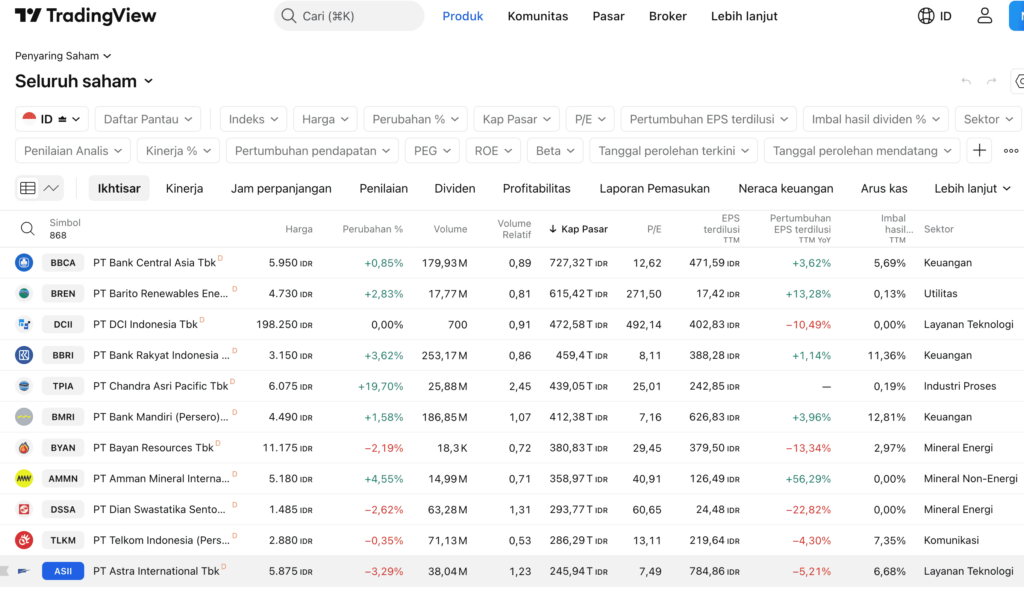Open the Perubahan % filter dropdown
The width and height of the screenshot is (1024, 592).
click(415, 119)
